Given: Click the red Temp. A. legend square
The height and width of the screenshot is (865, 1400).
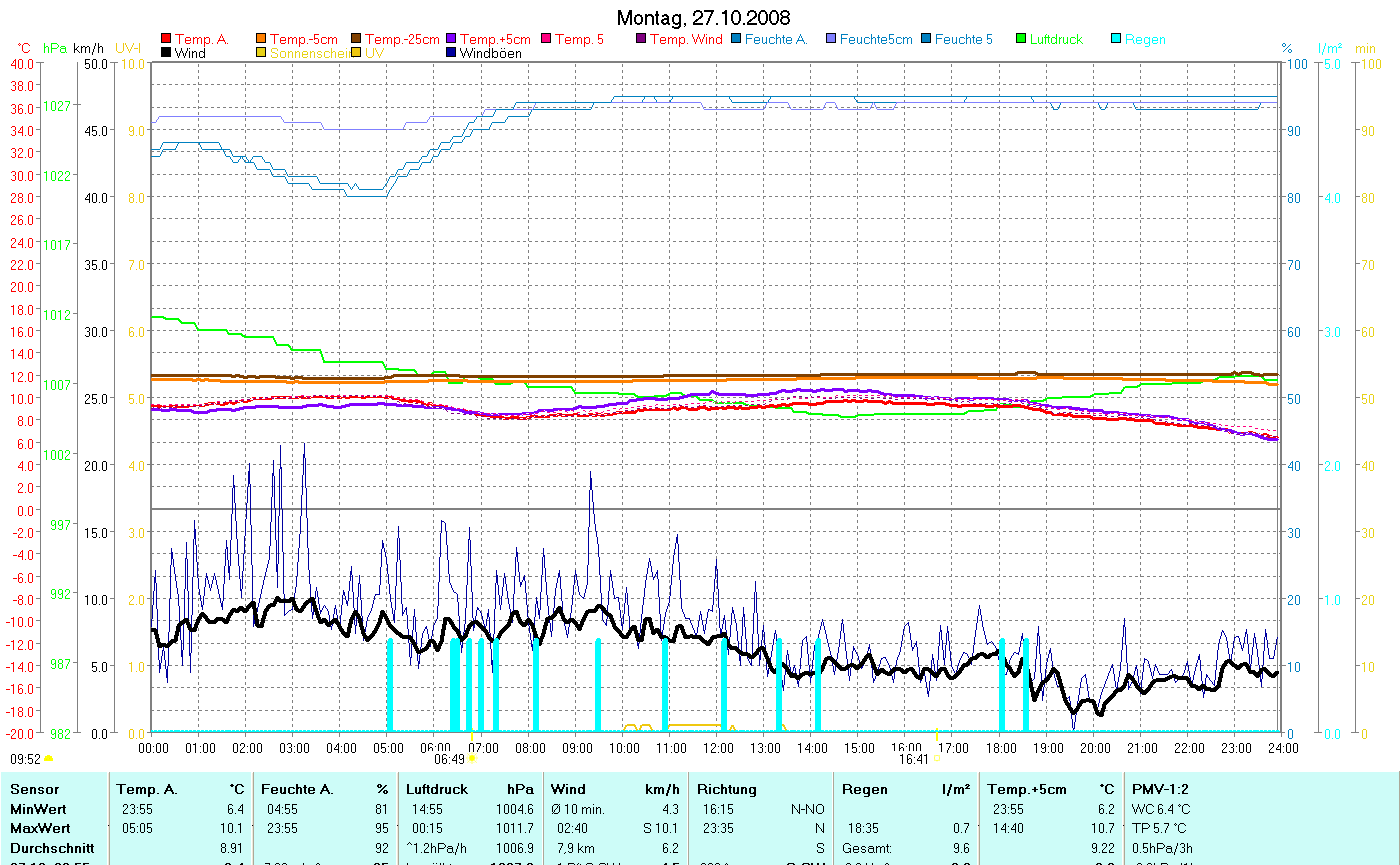Looking at the screenshot, I should (x=166, y=39).
